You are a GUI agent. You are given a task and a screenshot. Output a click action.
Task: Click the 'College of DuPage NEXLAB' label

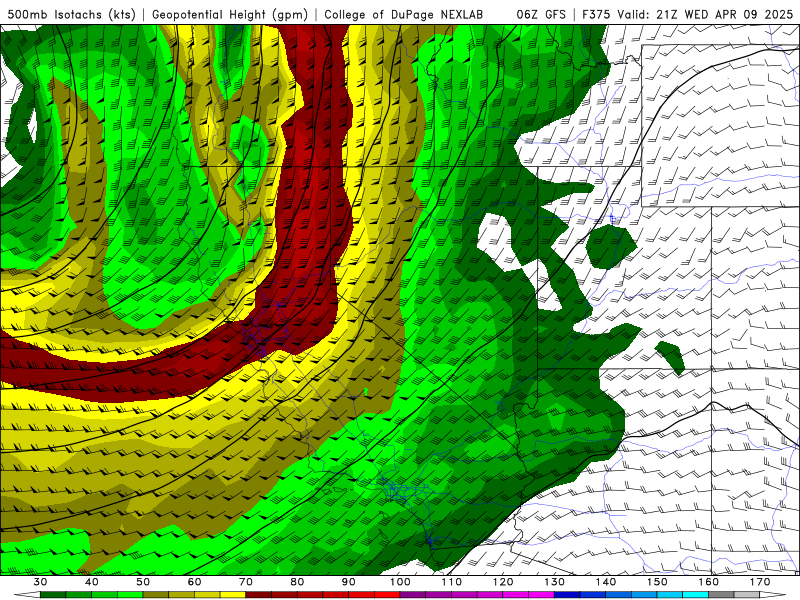pyautogui.click(x=404, y=14)
